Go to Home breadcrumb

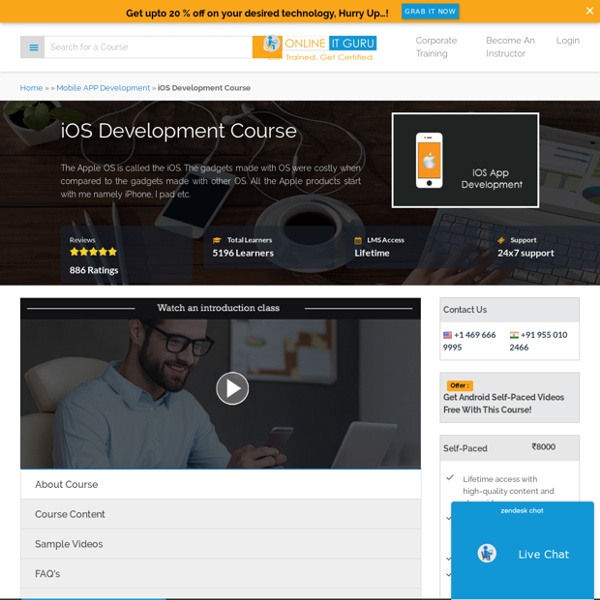click(31, 88)
